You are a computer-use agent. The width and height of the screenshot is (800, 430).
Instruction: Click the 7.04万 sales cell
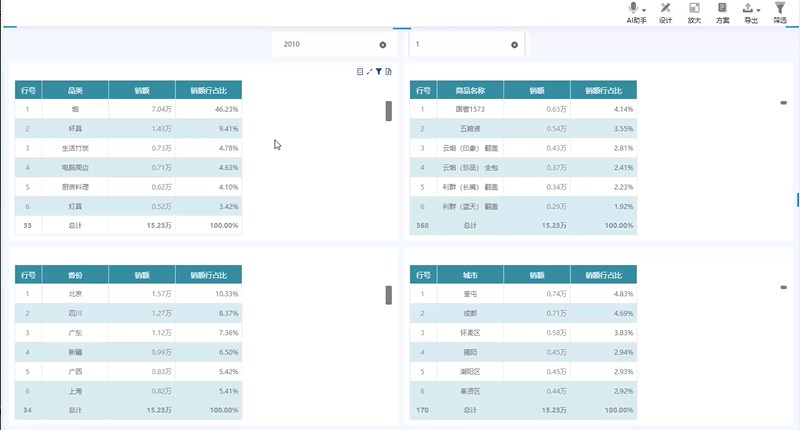(142, 109)
